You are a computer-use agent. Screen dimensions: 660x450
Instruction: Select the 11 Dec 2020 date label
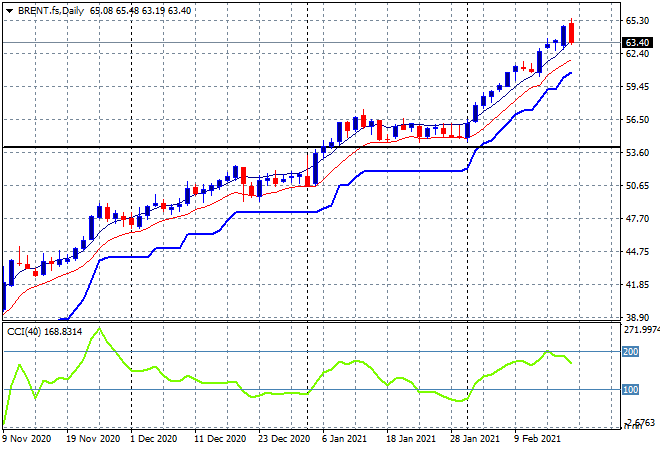pyautogui.click(x=220, y=439)
